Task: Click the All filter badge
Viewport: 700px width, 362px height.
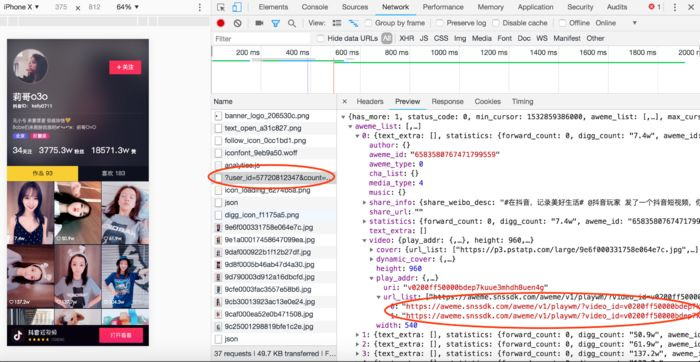Action: point(387,38)
